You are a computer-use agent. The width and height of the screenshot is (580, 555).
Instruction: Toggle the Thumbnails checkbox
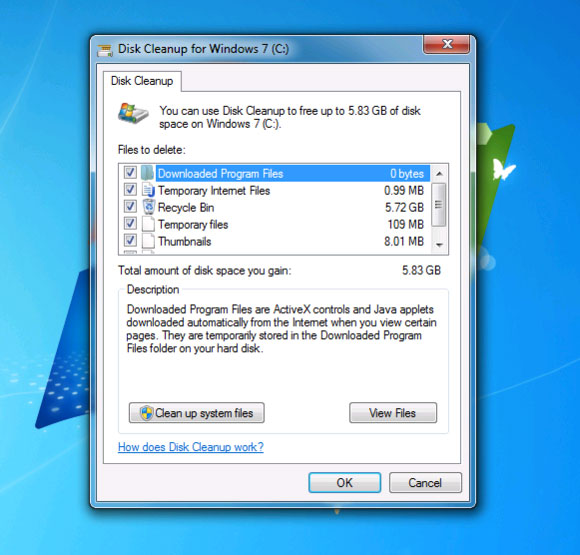pos(130,240)
